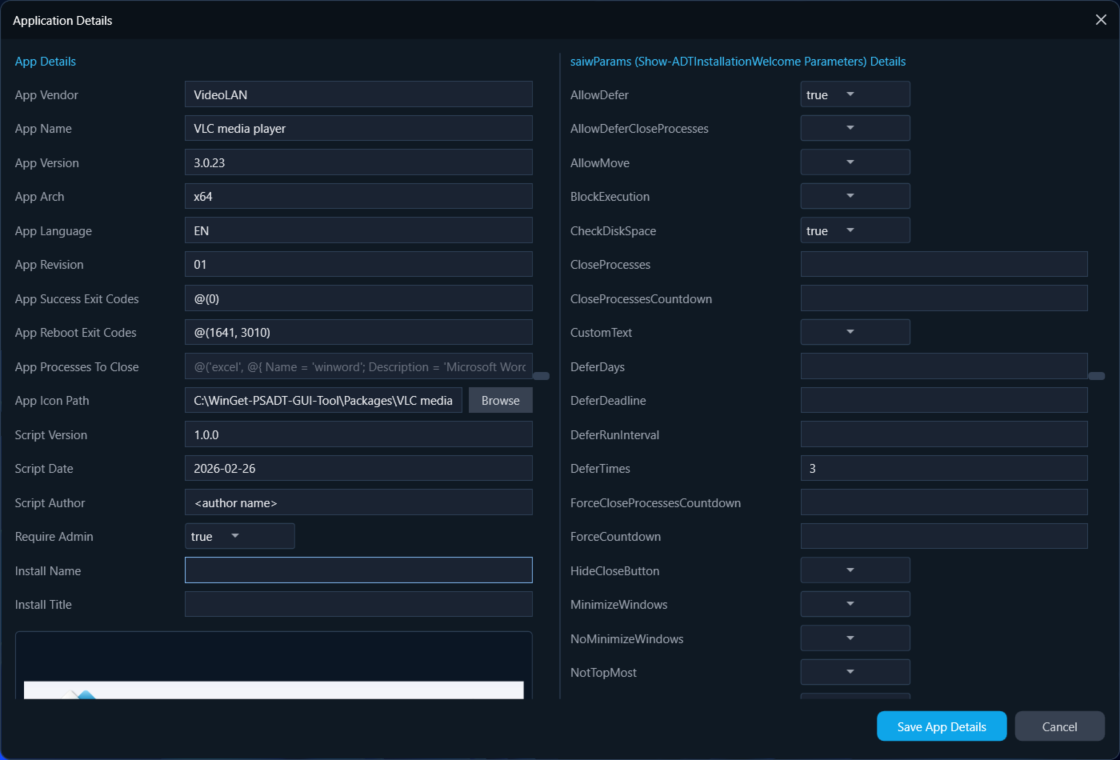Expand the MinimizeWindows dropdown

855,604
